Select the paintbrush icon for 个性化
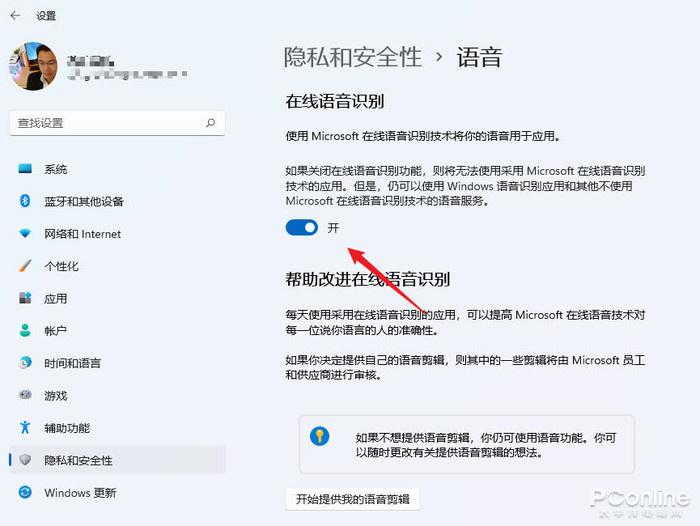 click(x=25, y=266)
